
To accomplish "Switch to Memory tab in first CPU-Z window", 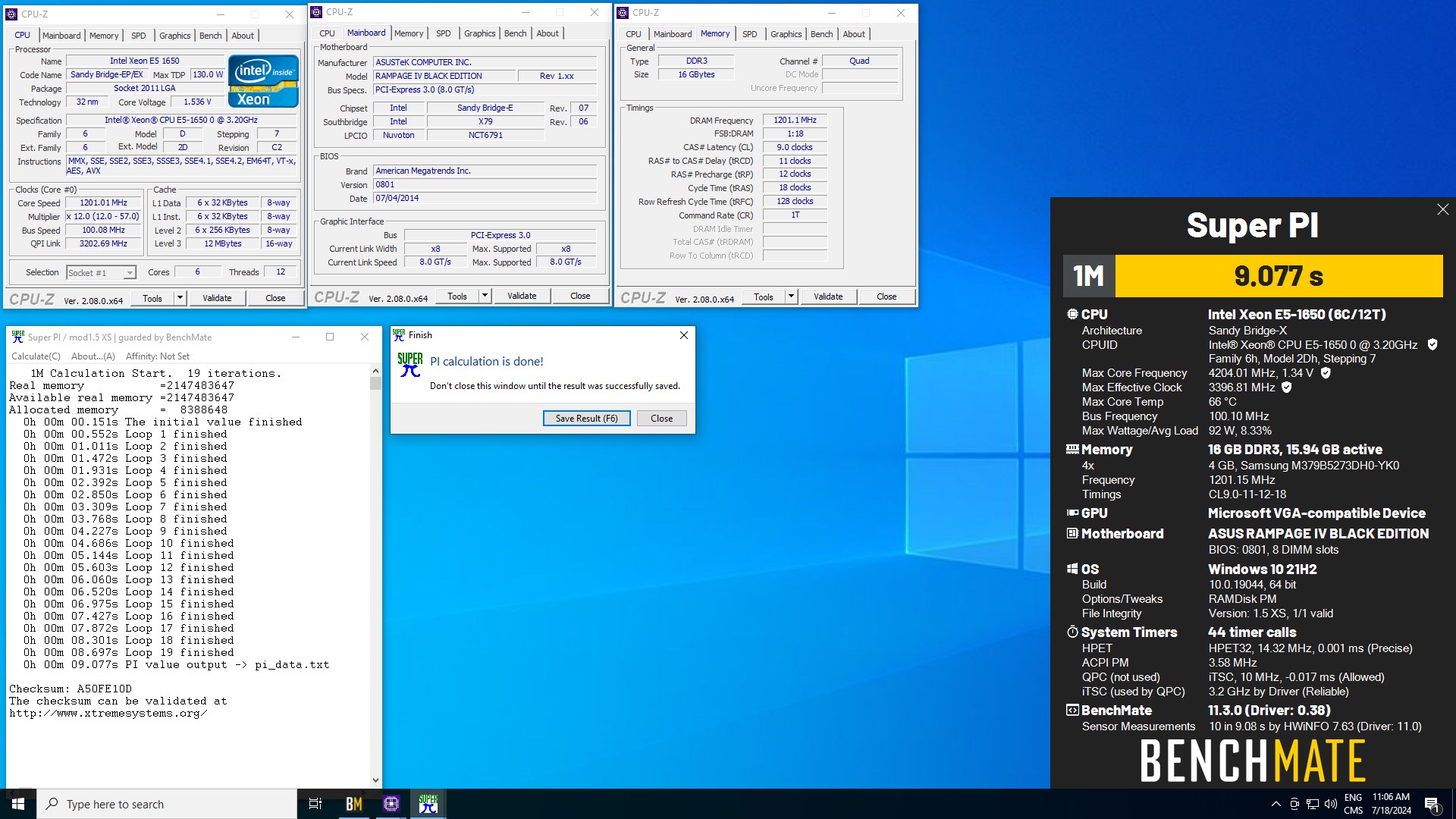I will pos(104,36).
